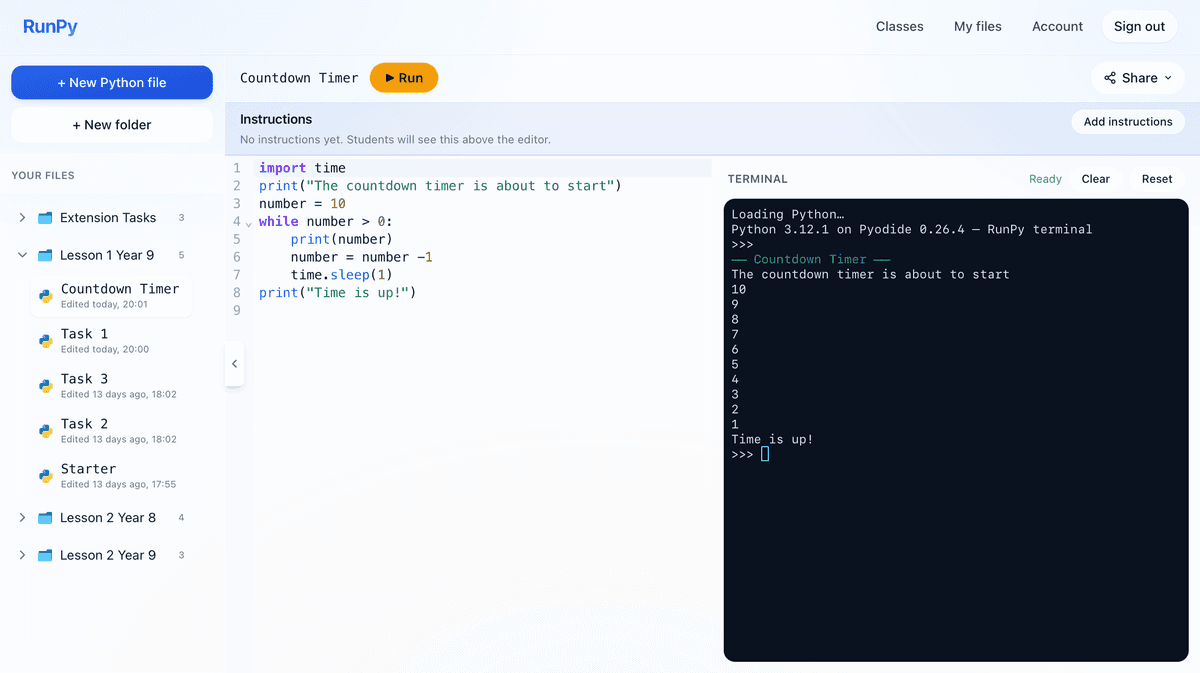The width and height of the screenshot is (1200, 673).
Task: Click the Lesson 2 Year 9 folder icon
Action: tap(45, 555)
